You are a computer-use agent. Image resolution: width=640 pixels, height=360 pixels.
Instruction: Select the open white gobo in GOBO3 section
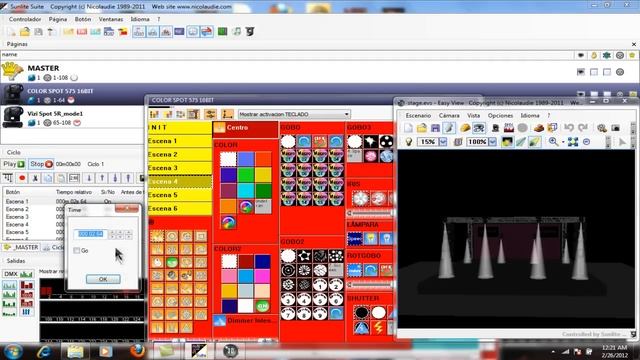coord(355,142)
